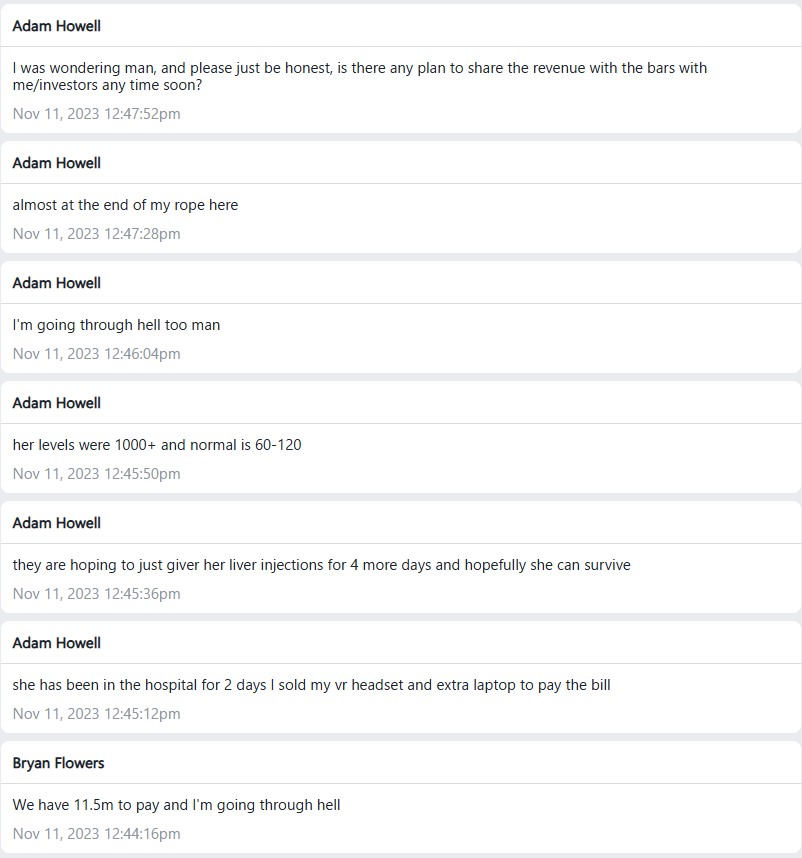Click the Bryan Flowers sender name
802x858 pixels.
(x=58, y=763)
